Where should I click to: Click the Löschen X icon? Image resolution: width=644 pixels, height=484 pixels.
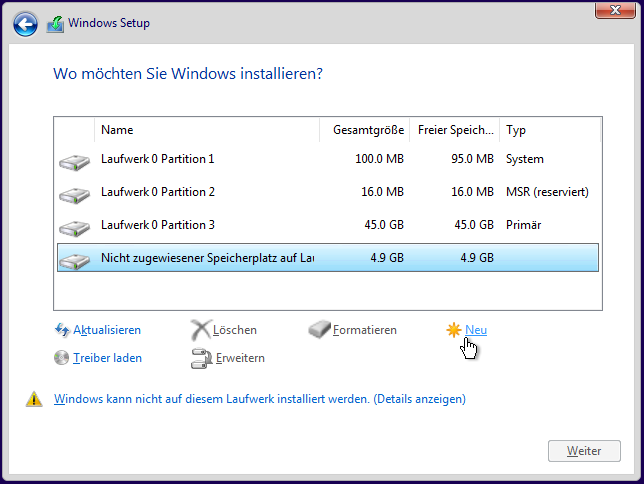pos(200,330)
